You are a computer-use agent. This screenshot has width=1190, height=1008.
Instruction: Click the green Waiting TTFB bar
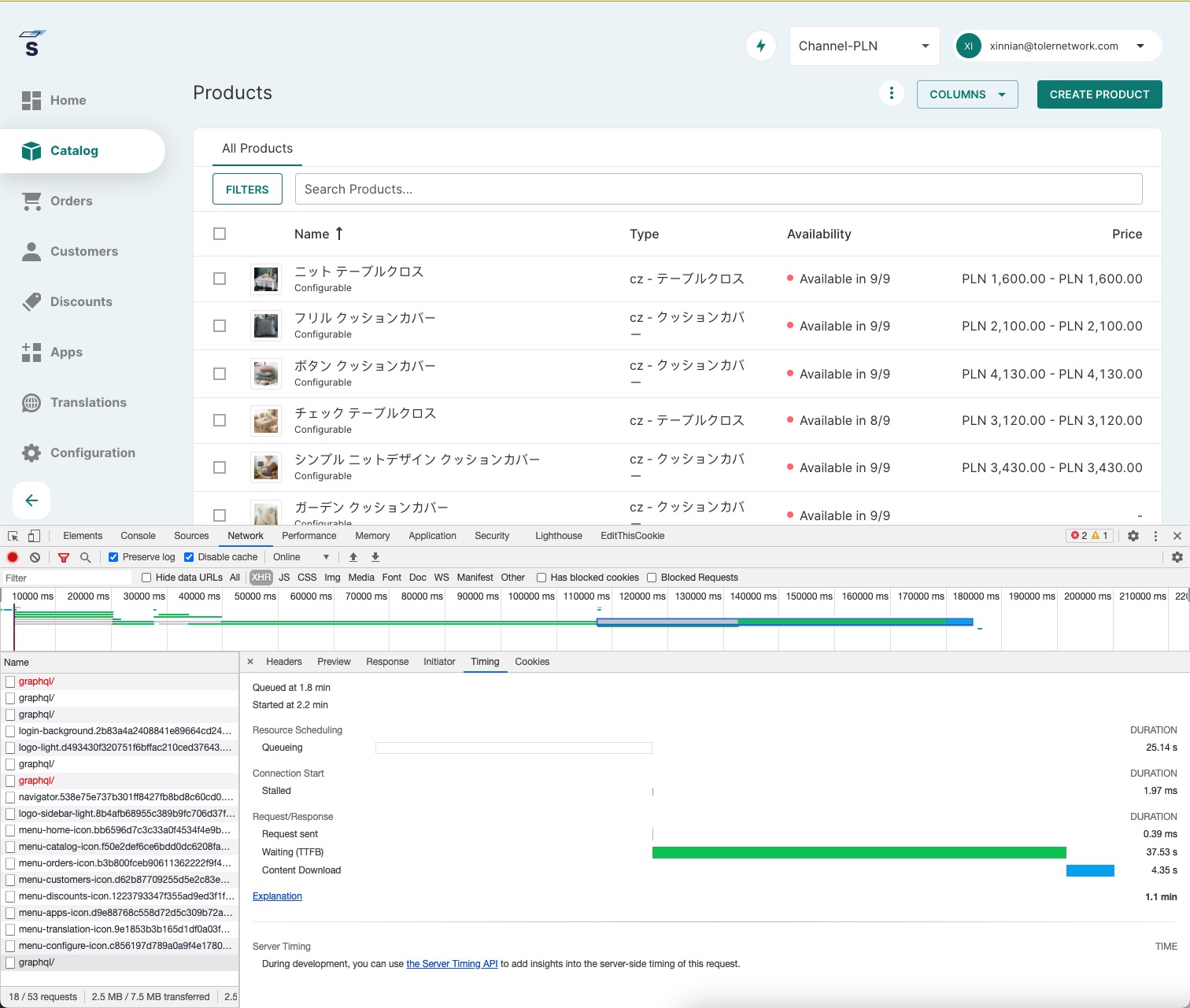(858, 851)
